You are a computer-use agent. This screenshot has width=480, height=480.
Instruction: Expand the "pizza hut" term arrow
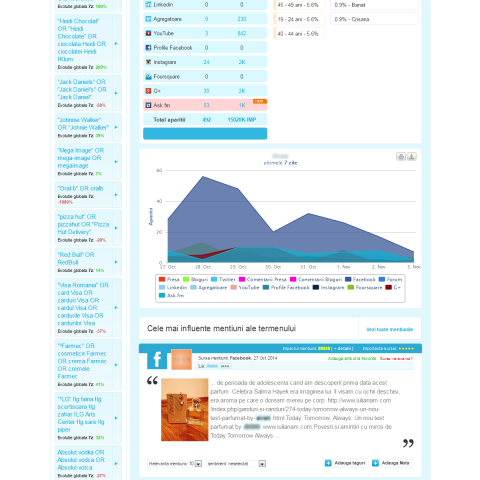coord(116,228)
